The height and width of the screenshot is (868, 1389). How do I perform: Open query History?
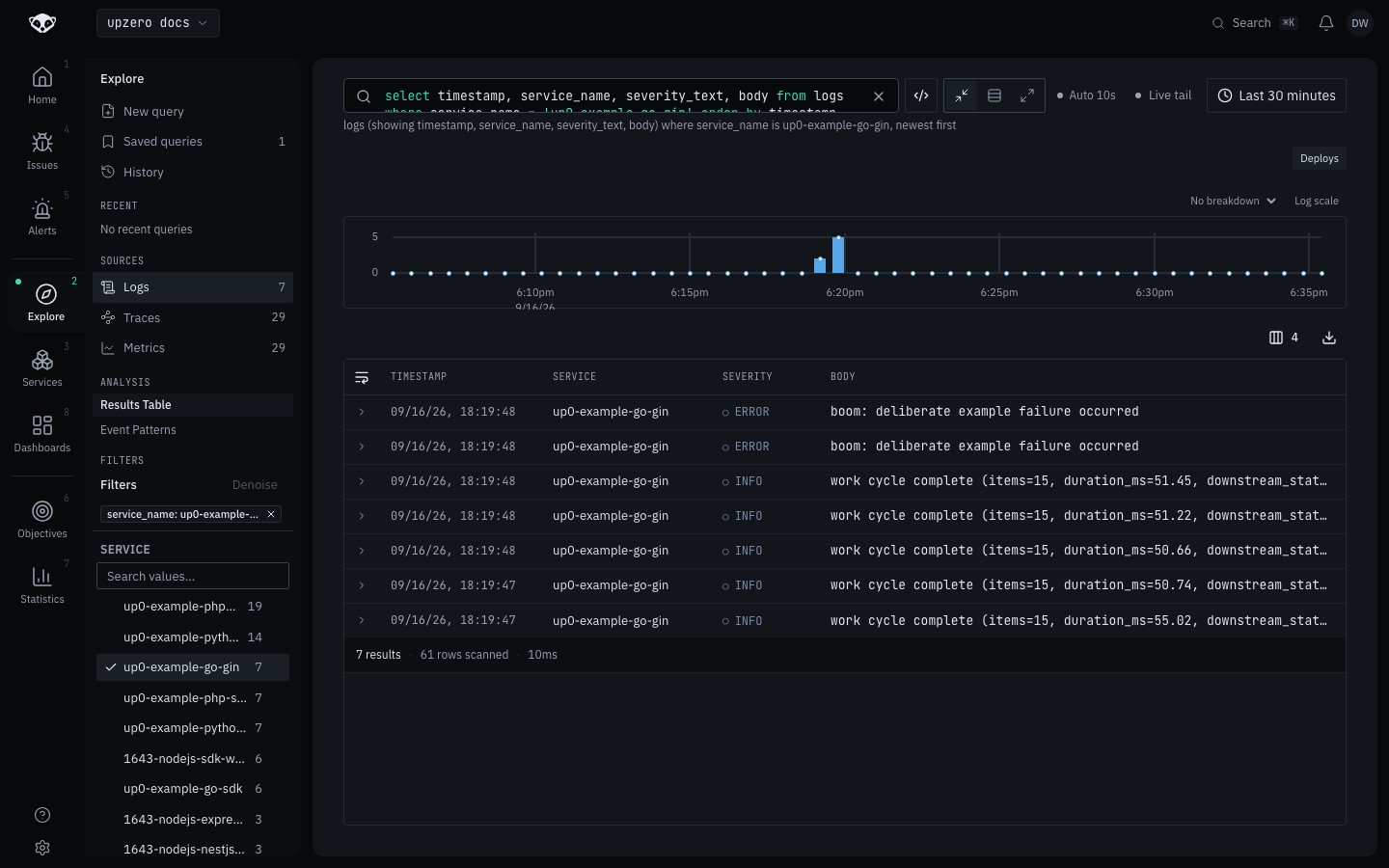pyautogui.click(x=193, y=173)
